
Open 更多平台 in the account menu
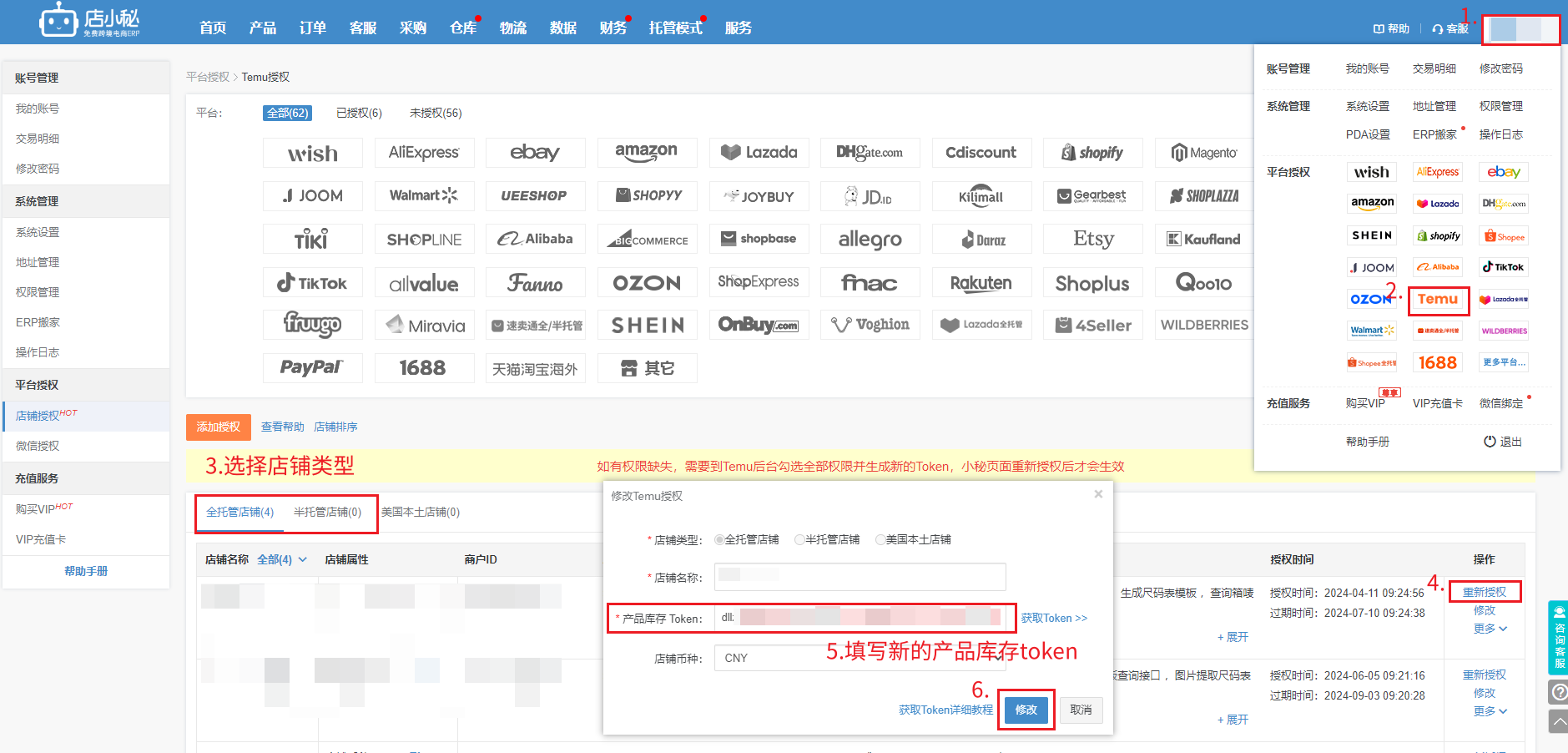pyautogui.click(x=1504, y=362)
